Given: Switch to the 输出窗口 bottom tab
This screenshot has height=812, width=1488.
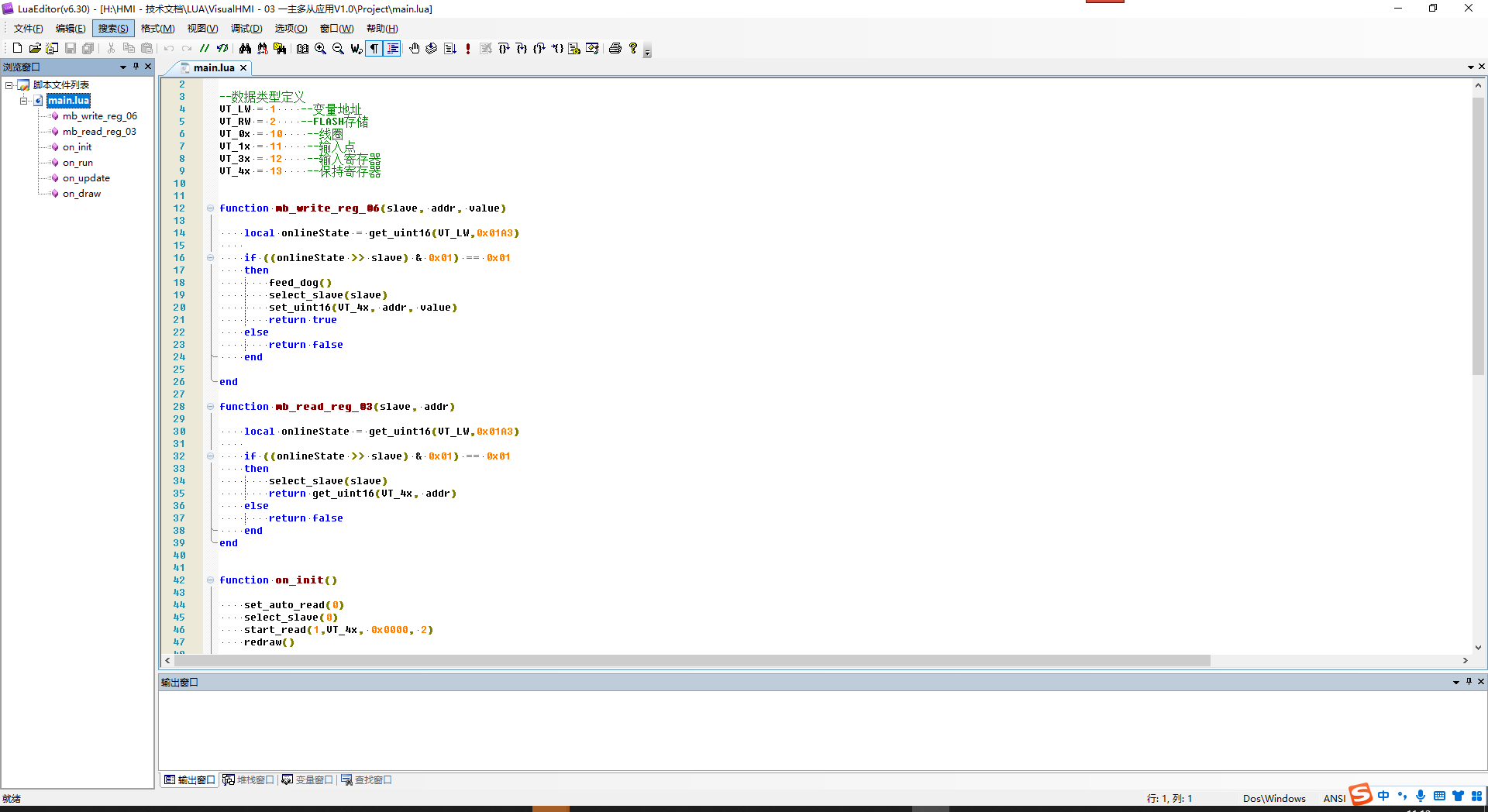Looking at the screenshot, I should 189,780.
